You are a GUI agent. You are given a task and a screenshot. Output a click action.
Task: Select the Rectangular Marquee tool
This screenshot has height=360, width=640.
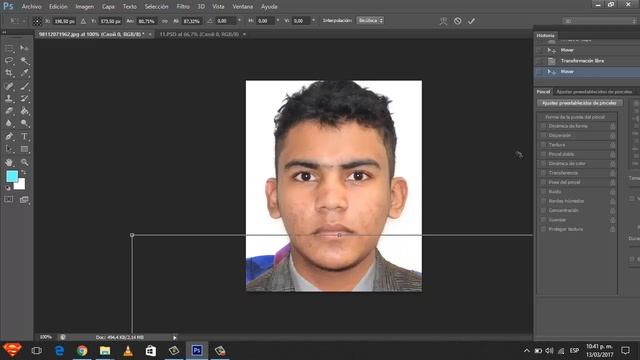click(9, 48)
